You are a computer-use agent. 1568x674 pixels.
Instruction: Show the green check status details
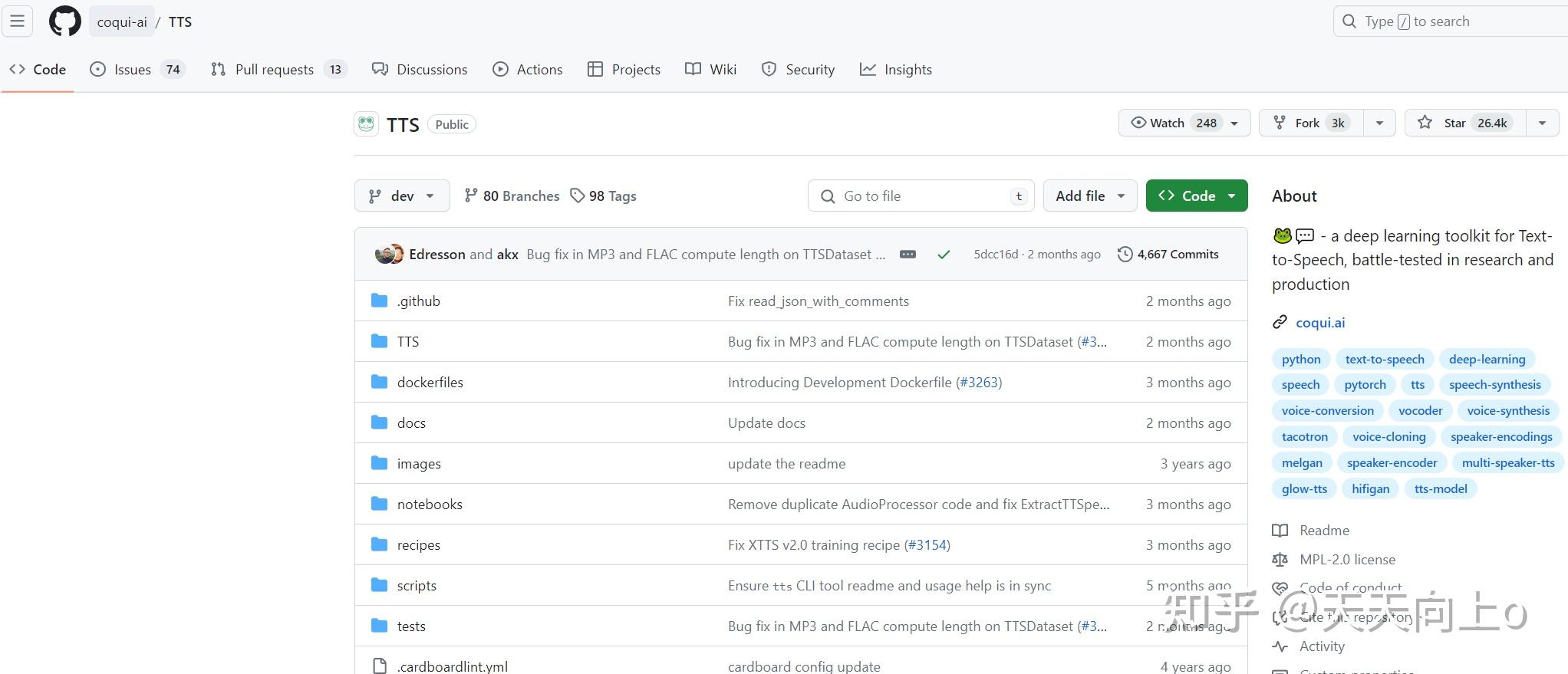pos(944,255)
